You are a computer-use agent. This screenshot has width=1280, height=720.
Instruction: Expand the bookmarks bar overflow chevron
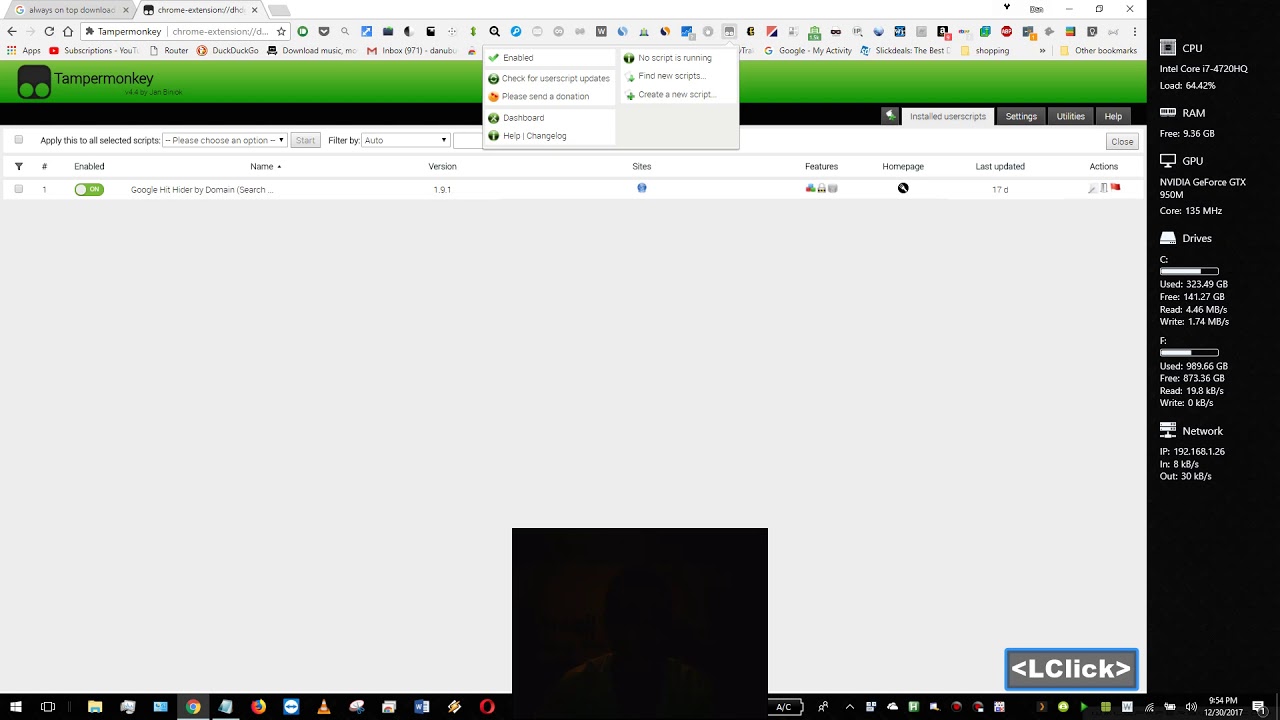pyautogui.click(x=1042, y=51)
